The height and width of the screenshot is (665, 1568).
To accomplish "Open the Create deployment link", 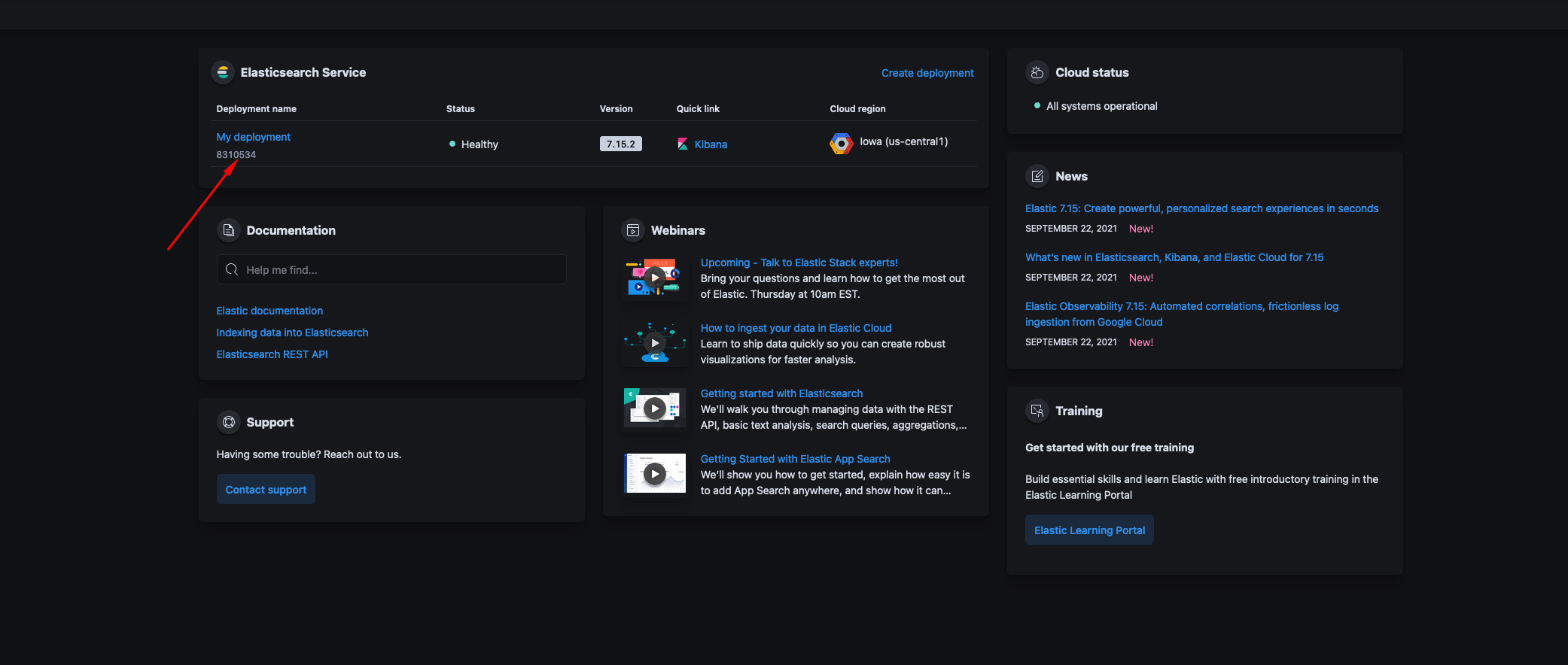I will point(927,73).
